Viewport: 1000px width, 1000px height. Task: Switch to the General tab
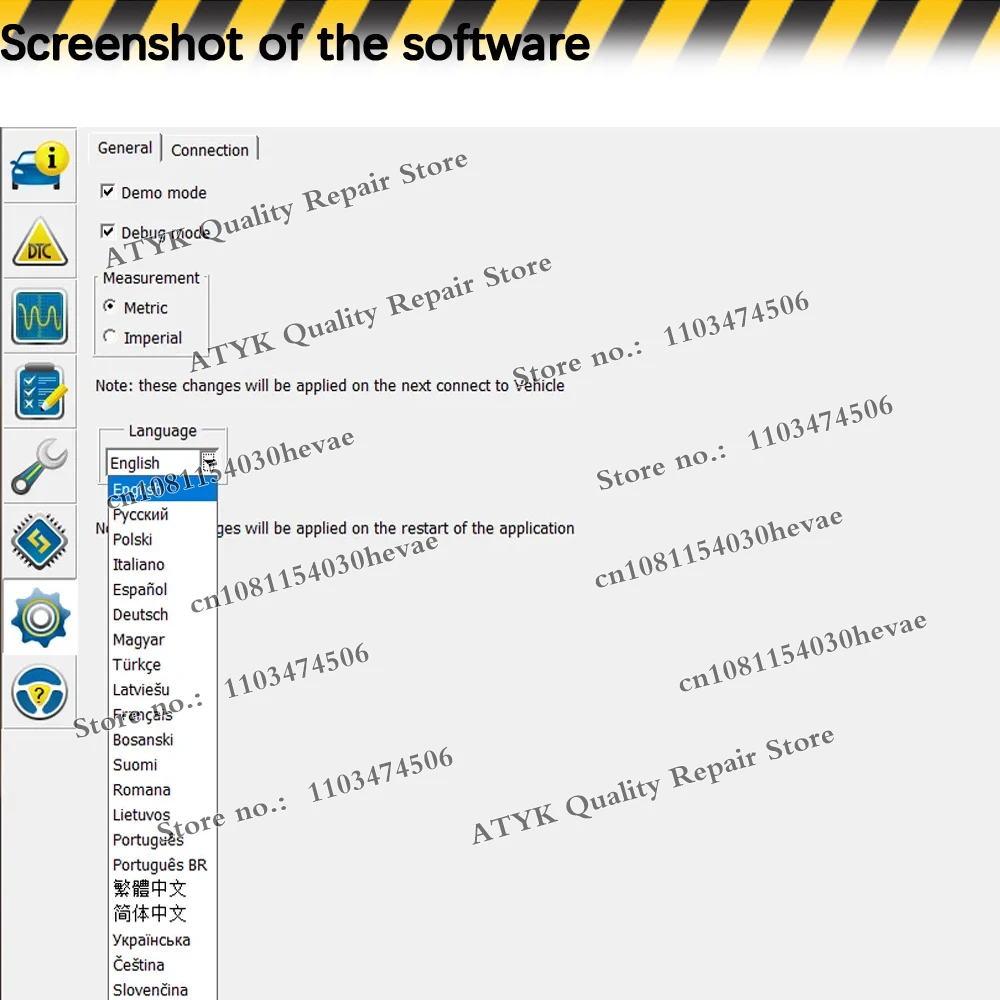pos(125,148)
